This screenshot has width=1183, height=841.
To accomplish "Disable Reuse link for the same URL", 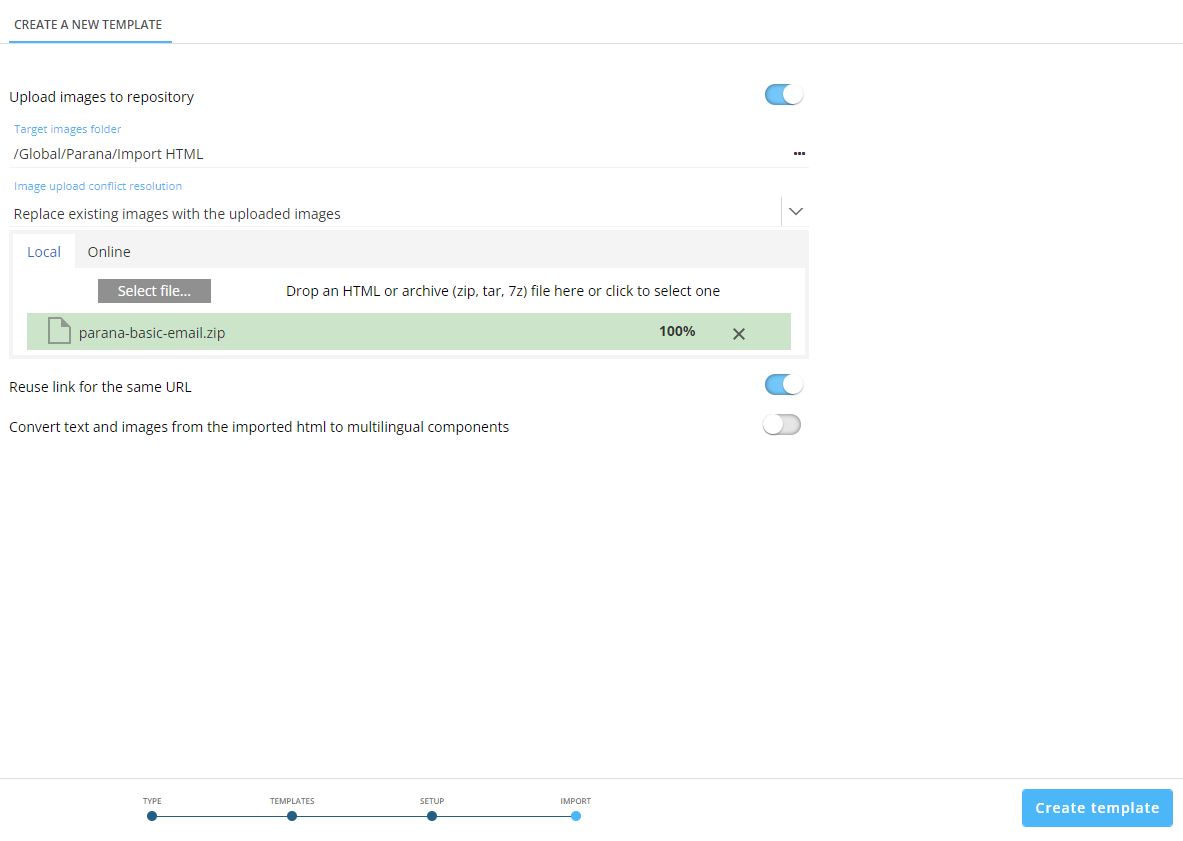I will 783,386.
